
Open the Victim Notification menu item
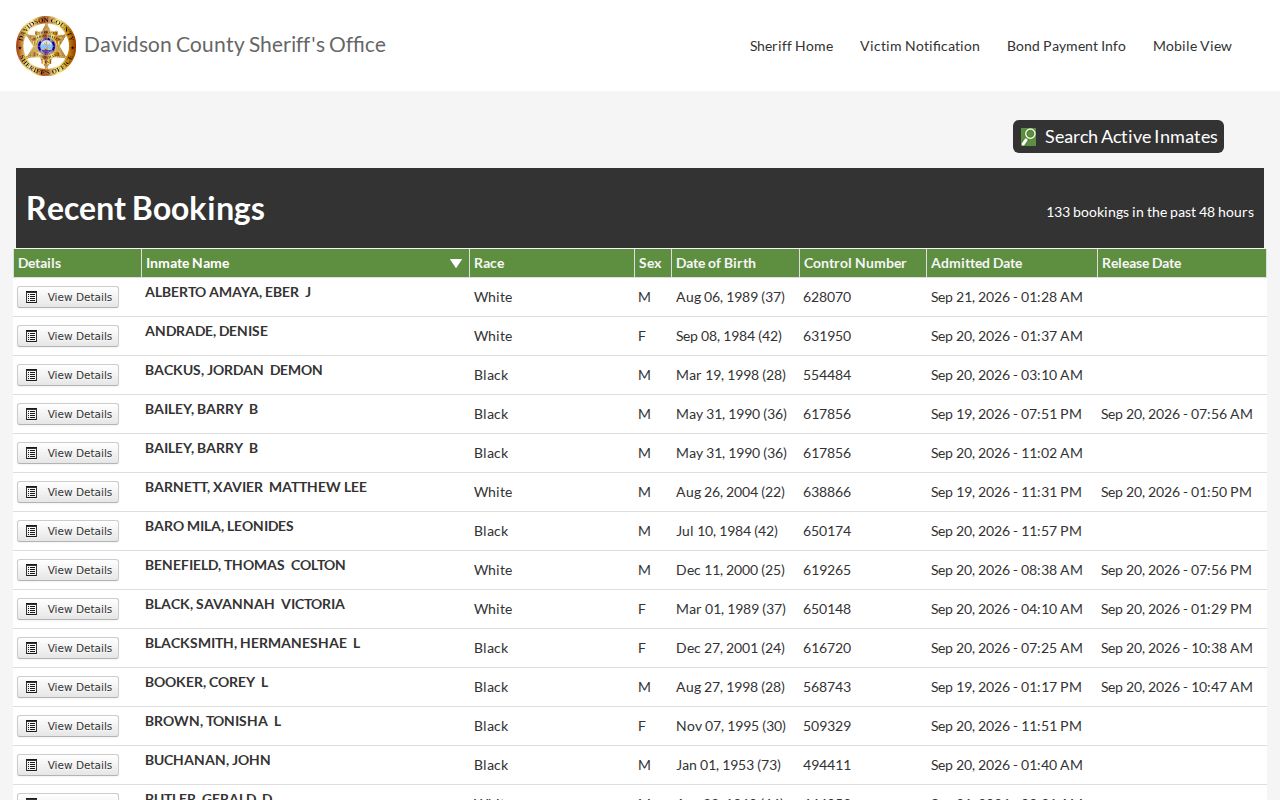[919, 46]
